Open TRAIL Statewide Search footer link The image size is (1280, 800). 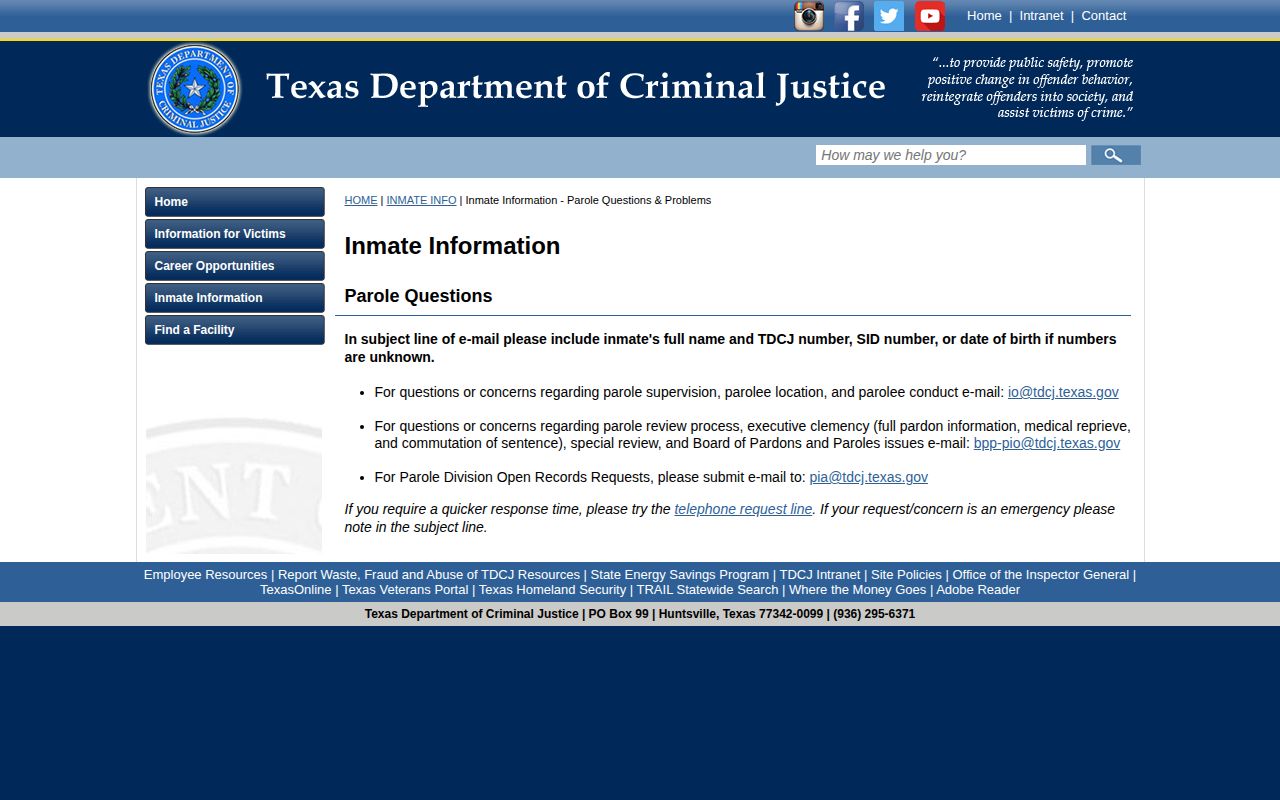click(x=707, y=590)
